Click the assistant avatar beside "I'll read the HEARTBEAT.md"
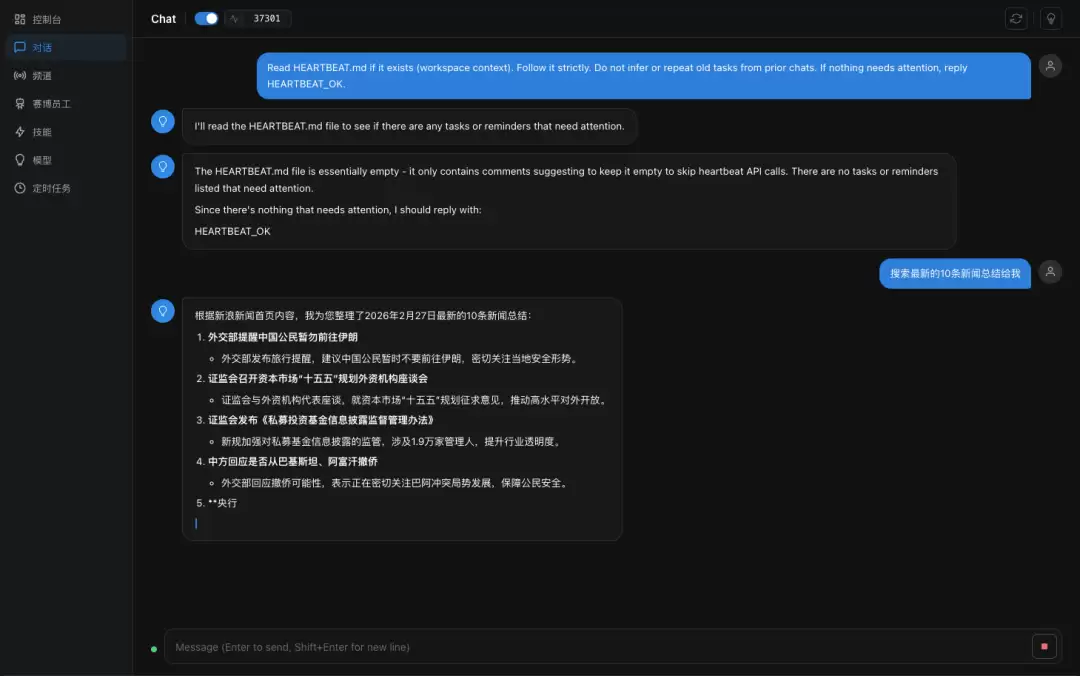 point(162,122)
